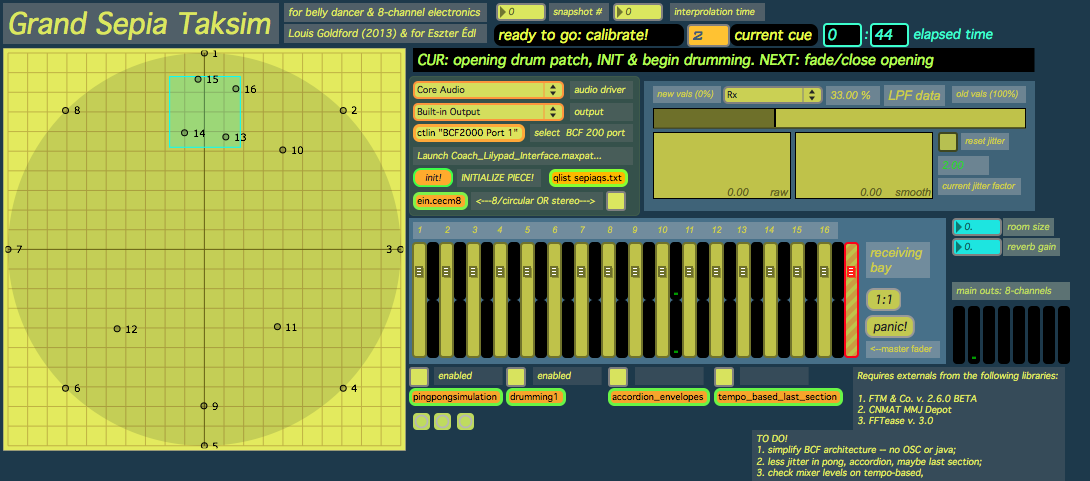The height and width of the screenshot is (481, 1090).
Task: Enable the tempo_based_last_section toggle
Action: tap(724, 376)
